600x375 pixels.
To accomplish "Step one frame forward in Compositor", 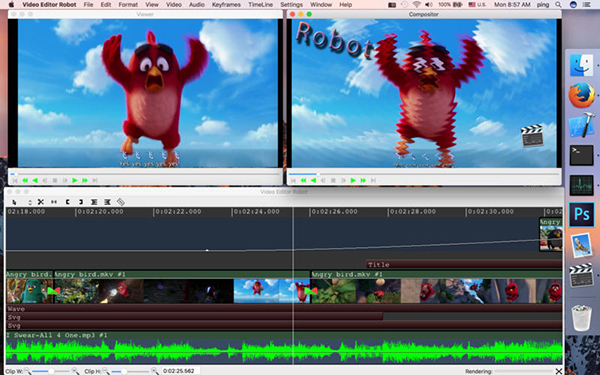I will click(343, 180).
